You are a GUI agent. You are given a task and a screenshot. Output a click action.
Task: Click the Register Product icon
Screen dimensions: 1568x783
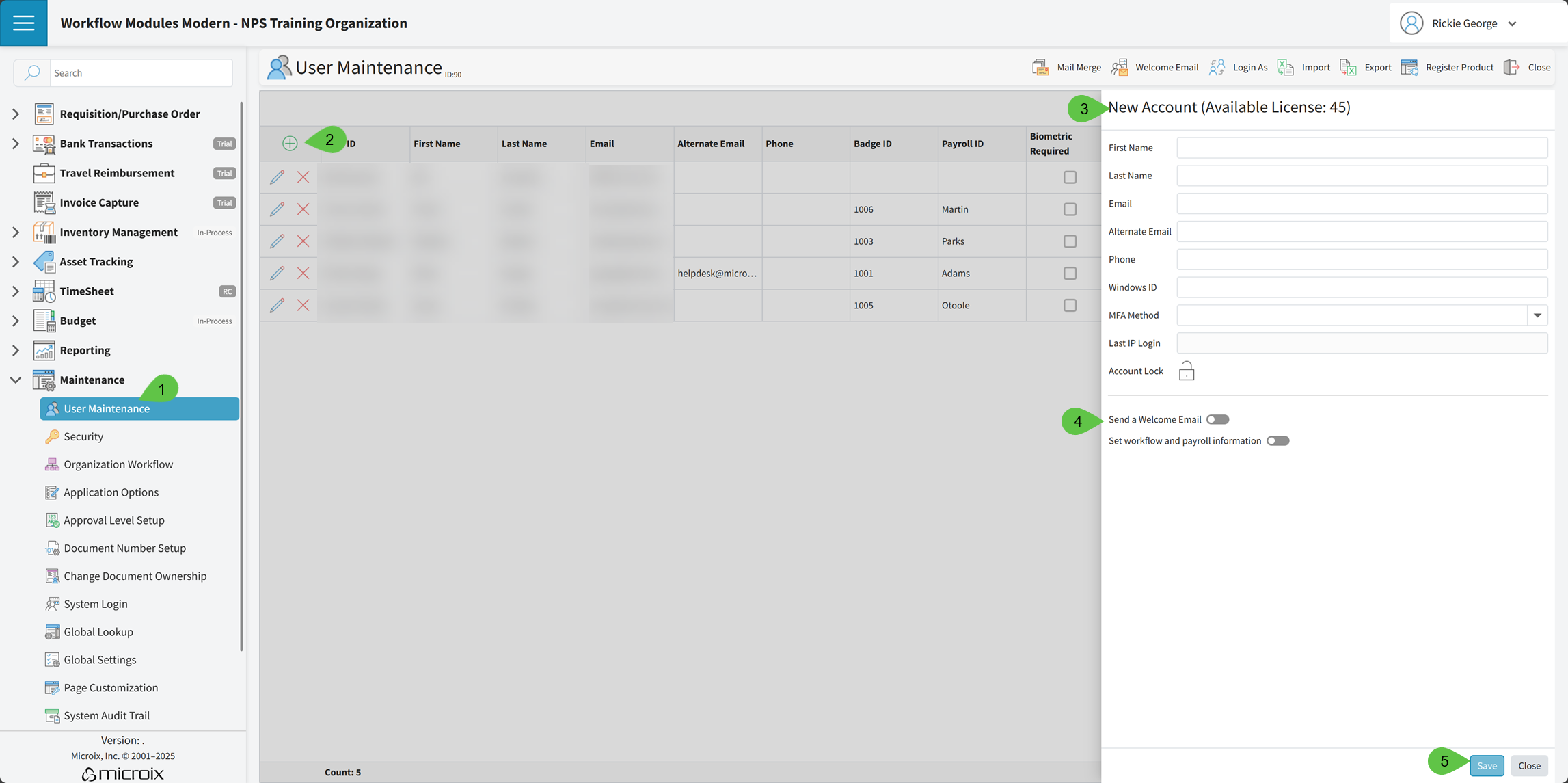click(x=1409, y=67)
